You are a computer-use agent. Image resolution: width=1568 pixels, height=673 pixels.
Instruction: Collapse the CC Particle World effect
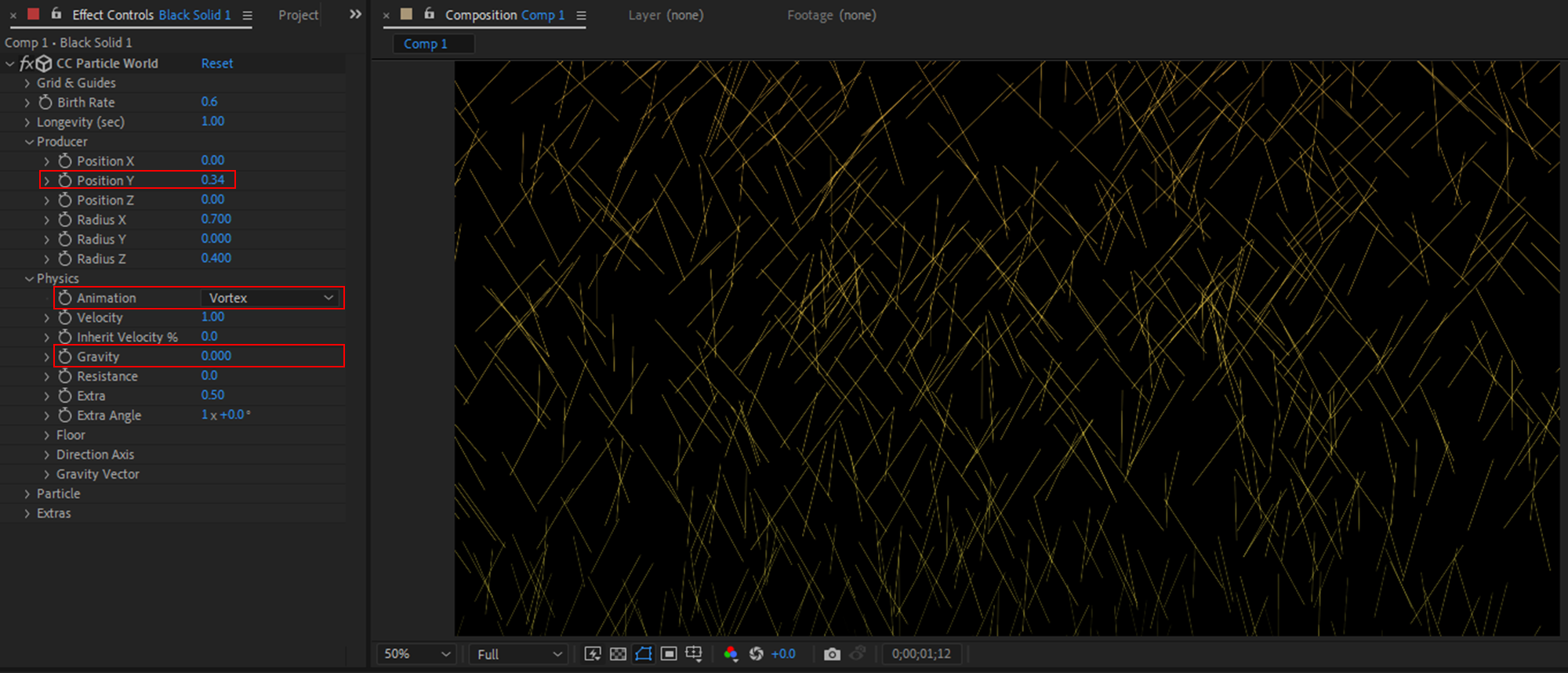pyautogui.click(x=9, y=63)
